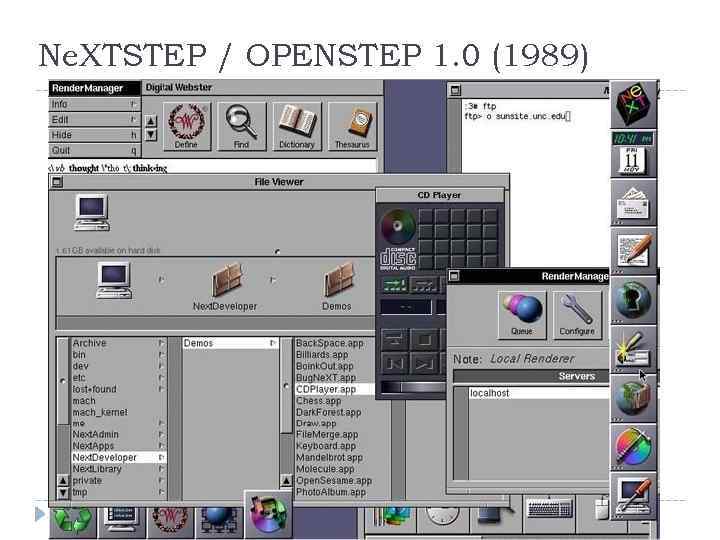720x540 pixels.
Task: Click the Find magnifier in Digital Webster
Action: pyautogui.click(x=242, y=126)
